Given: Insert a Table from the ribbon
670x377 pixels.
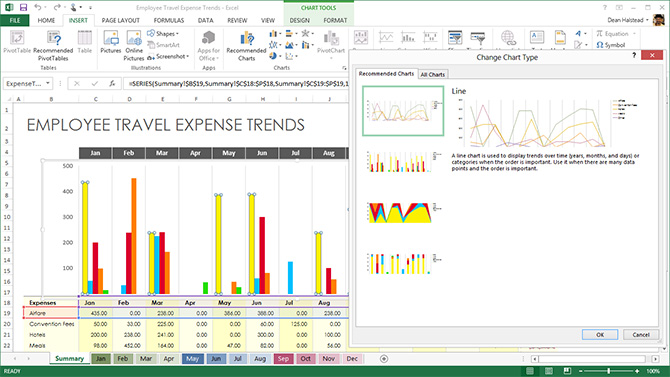Looking at the screenshot, I should coord(85,42).
